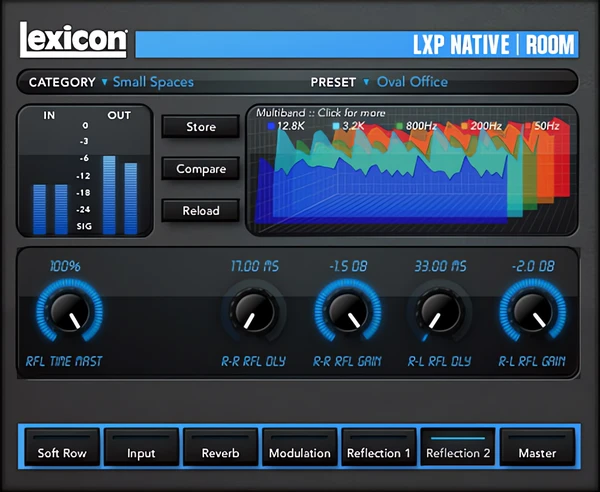600x492 pixels.
Task: Click the 33.00 MS delay value
Action: pos(441,266)
